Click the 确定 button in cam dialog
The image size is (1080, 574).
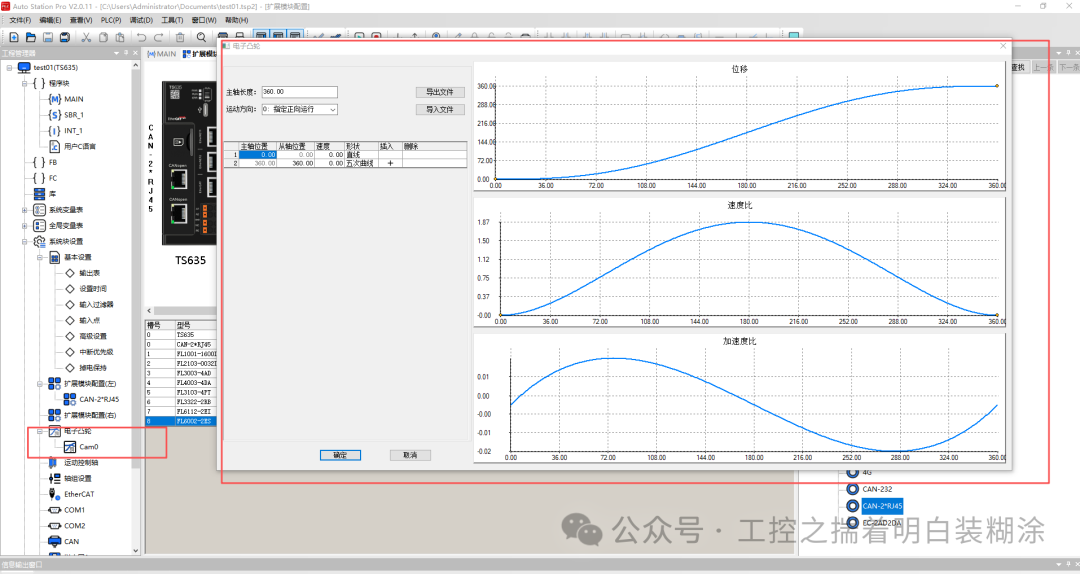point(340,455)
